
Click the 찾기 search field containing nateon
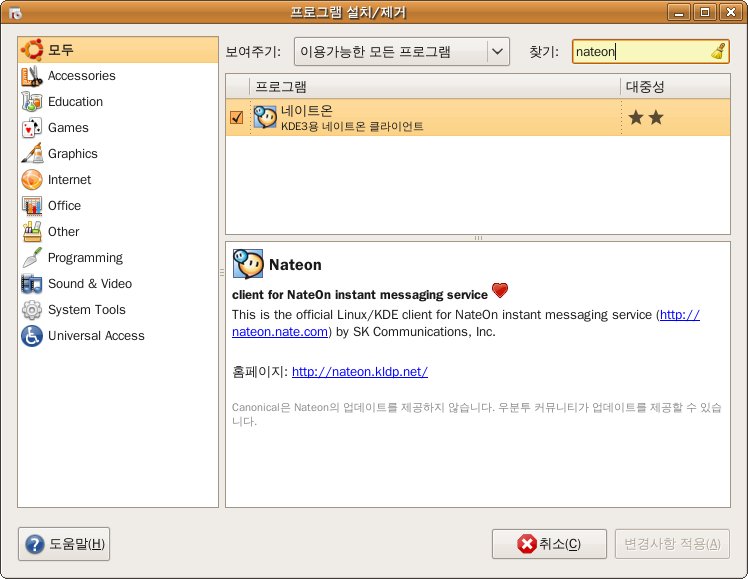pos(651,52)
